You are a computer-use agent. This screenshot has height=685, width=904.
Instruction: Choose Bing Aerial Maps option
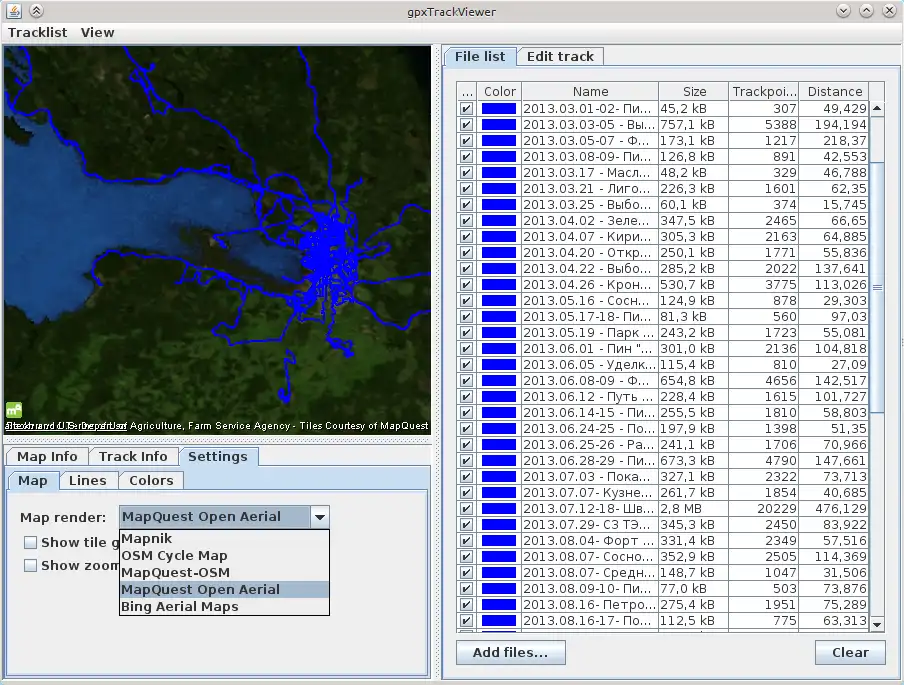click(x=224, y=607)
